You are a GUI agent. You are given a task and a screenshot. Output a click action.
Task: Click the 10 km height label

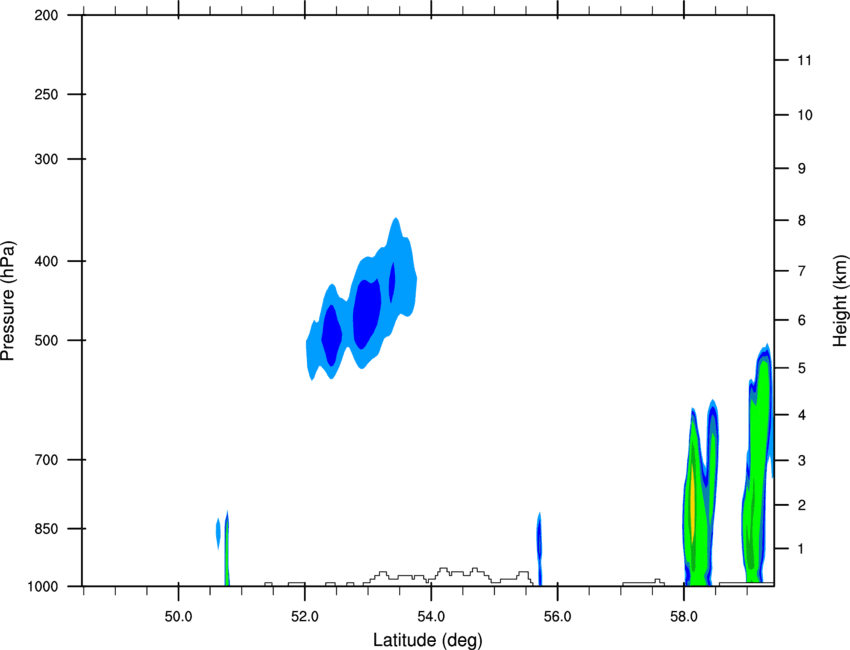pyautogui.click(x=804, y=115)
